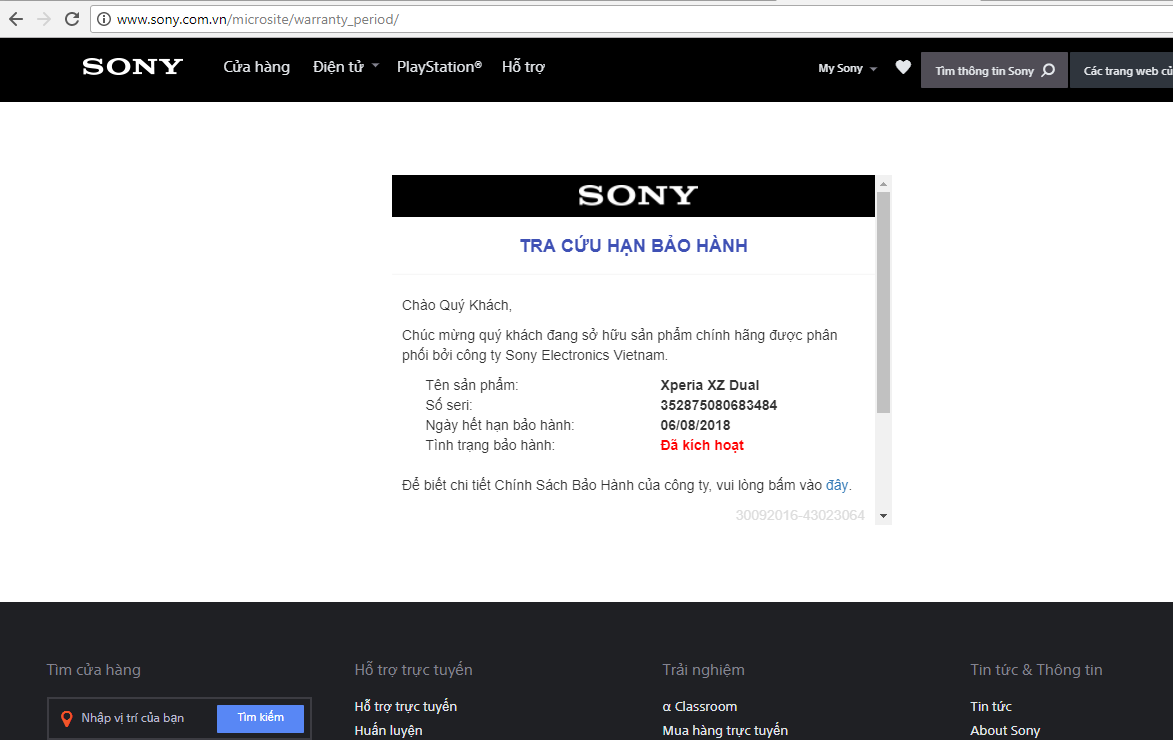The width and height of the screenshot is (1173, 740).
Task: Open the α Classroom footer link
Action: pos(699,706)
